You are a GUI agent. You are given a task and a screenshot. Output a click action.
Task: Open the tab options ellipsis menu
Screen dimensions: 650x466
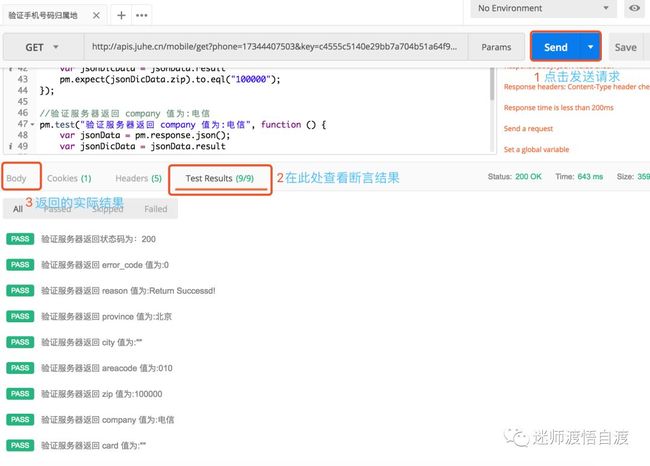pyautogui.click(x=142, y=15)
